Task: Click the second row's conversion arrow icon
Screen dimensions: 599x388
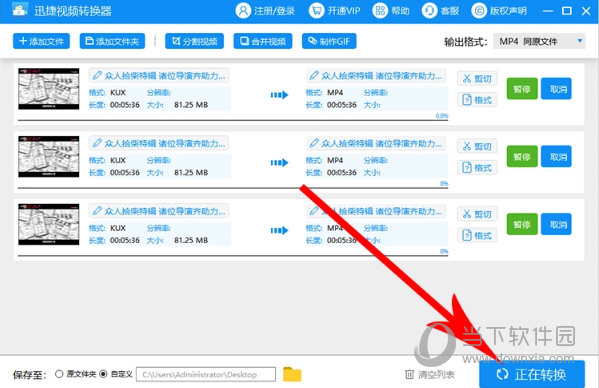Action: (x=279, y=163)
